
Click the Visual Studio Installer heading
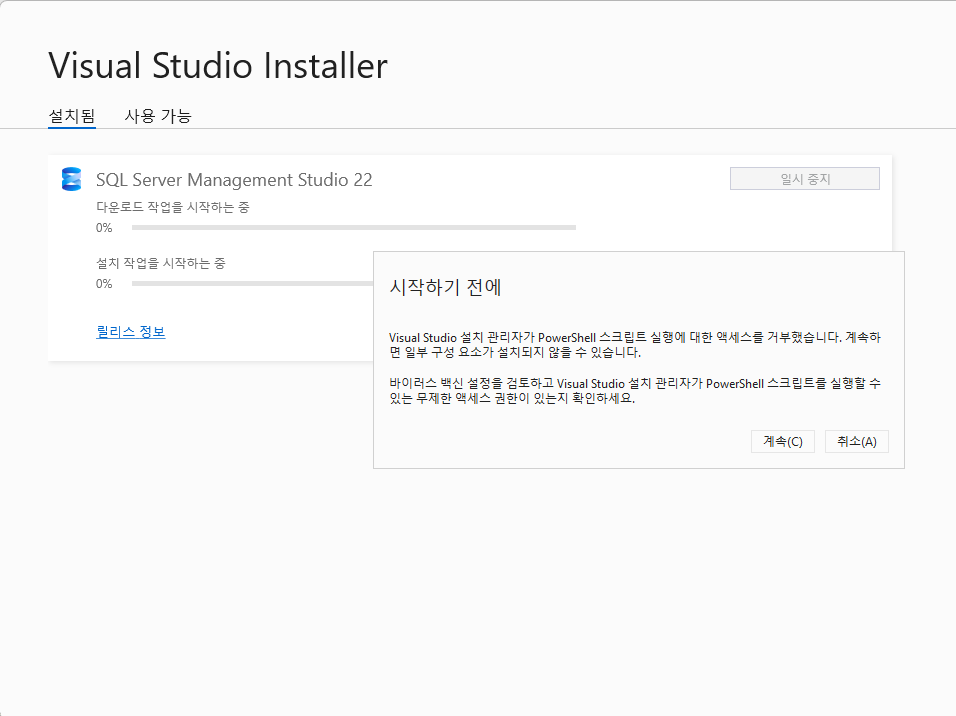(x=218, y=65)
